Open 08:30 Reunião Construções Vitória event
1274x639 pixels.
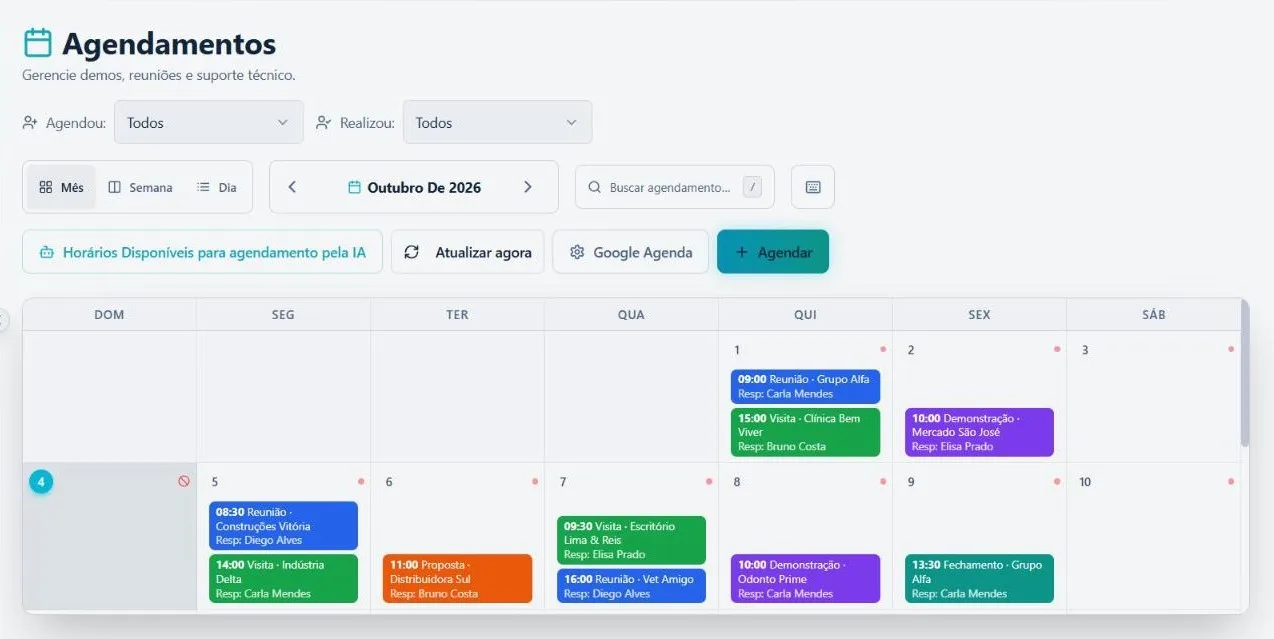[283, 526]
